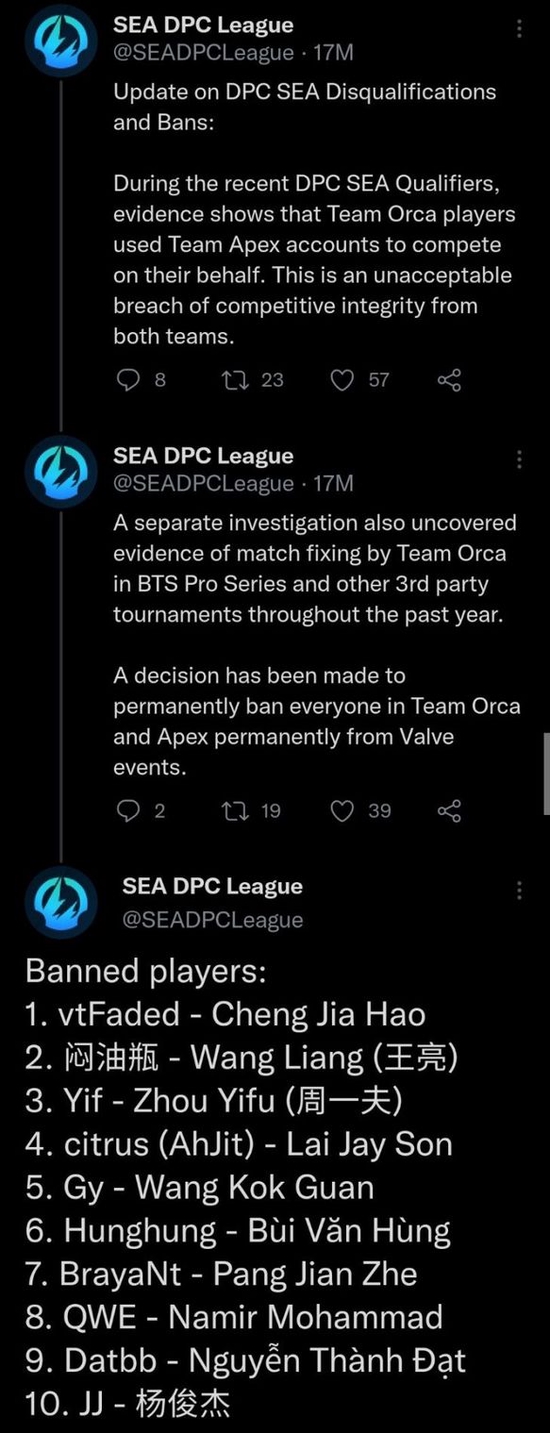Reply to the match fixing investigation tweet
The height and width of the screenshot is (1433, 550).
tap(128, 811)
